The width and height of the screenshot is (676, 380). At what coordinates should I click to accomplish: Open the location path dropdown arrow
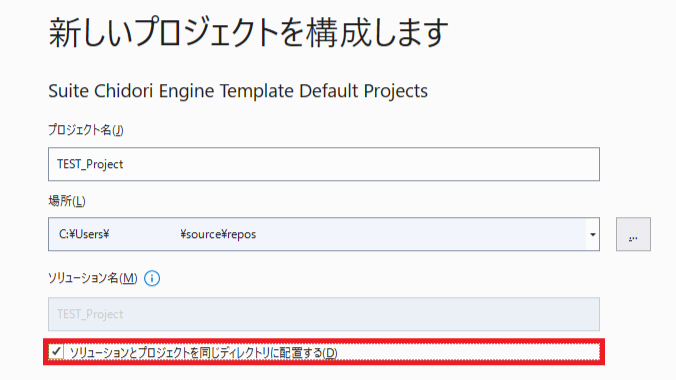click(x=593, y=234)
